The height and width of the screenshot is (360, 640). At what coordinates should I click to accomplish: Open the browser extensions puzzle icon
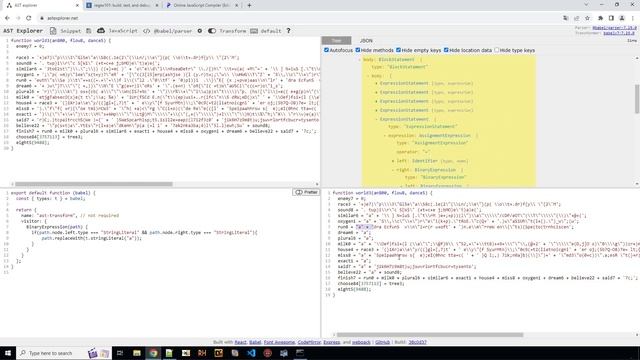(x=600, y=18)
